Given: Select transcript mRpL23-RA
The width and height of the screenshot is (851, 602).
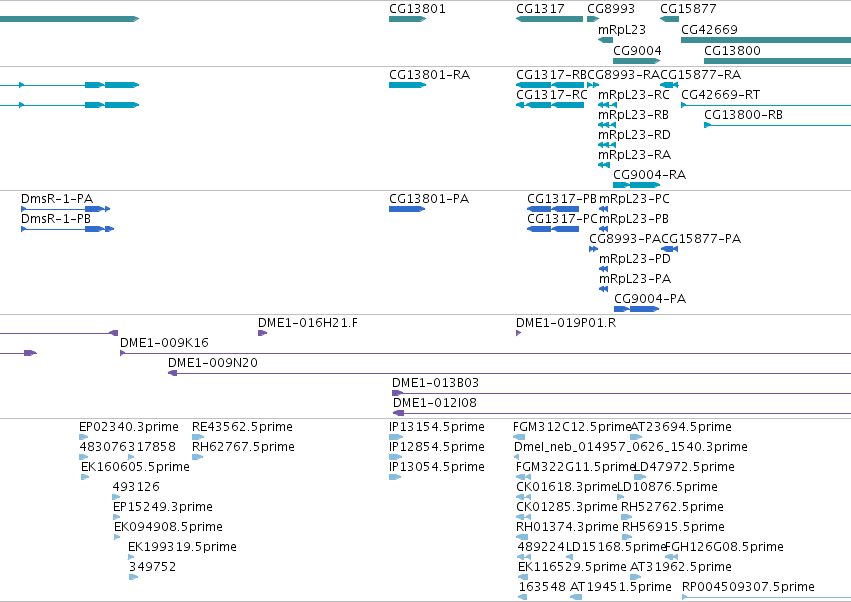Looking at the screenshot, I should tap(604, 165).
